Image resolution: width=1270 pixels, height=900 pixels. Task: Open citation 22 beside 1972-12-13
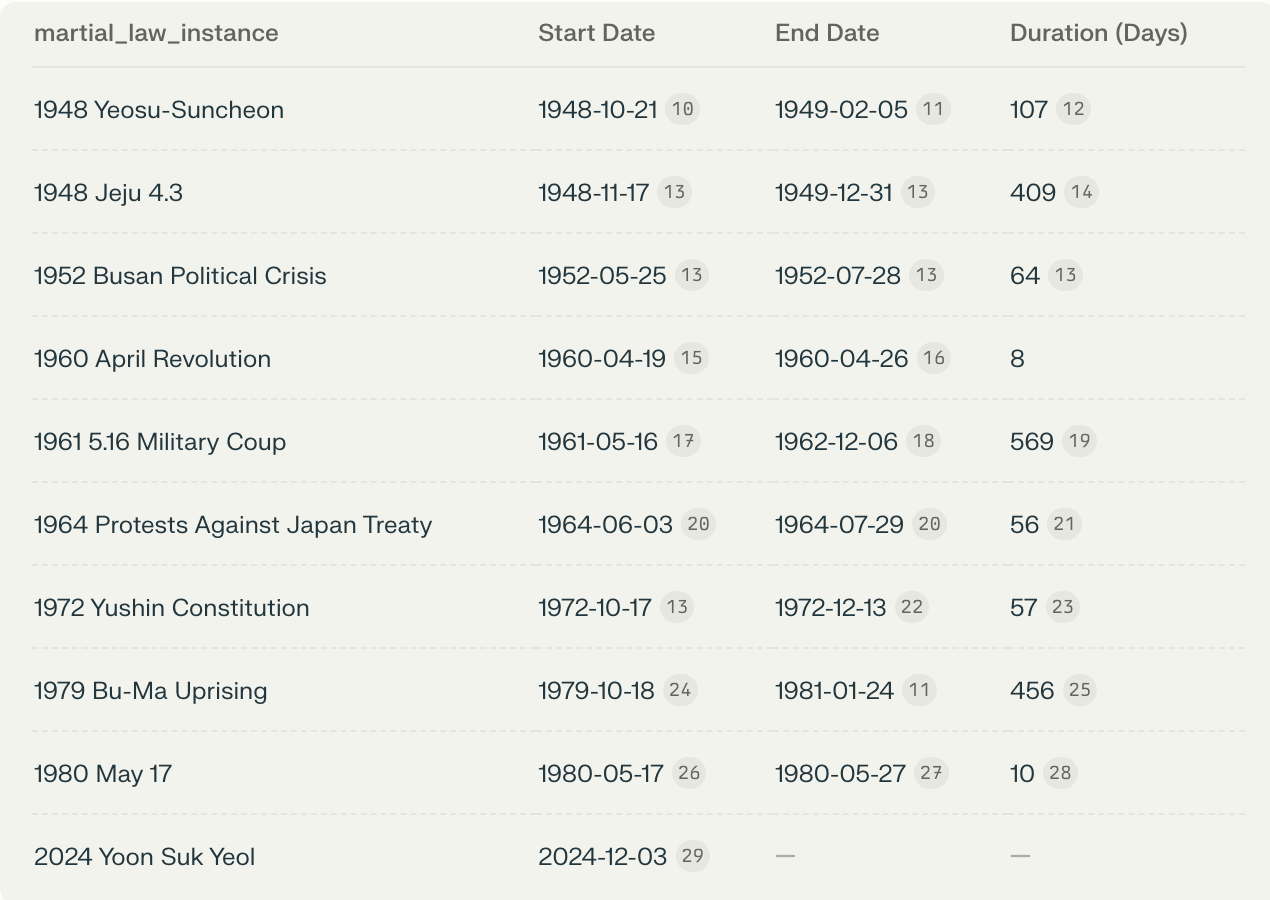(x=911, y=607)
